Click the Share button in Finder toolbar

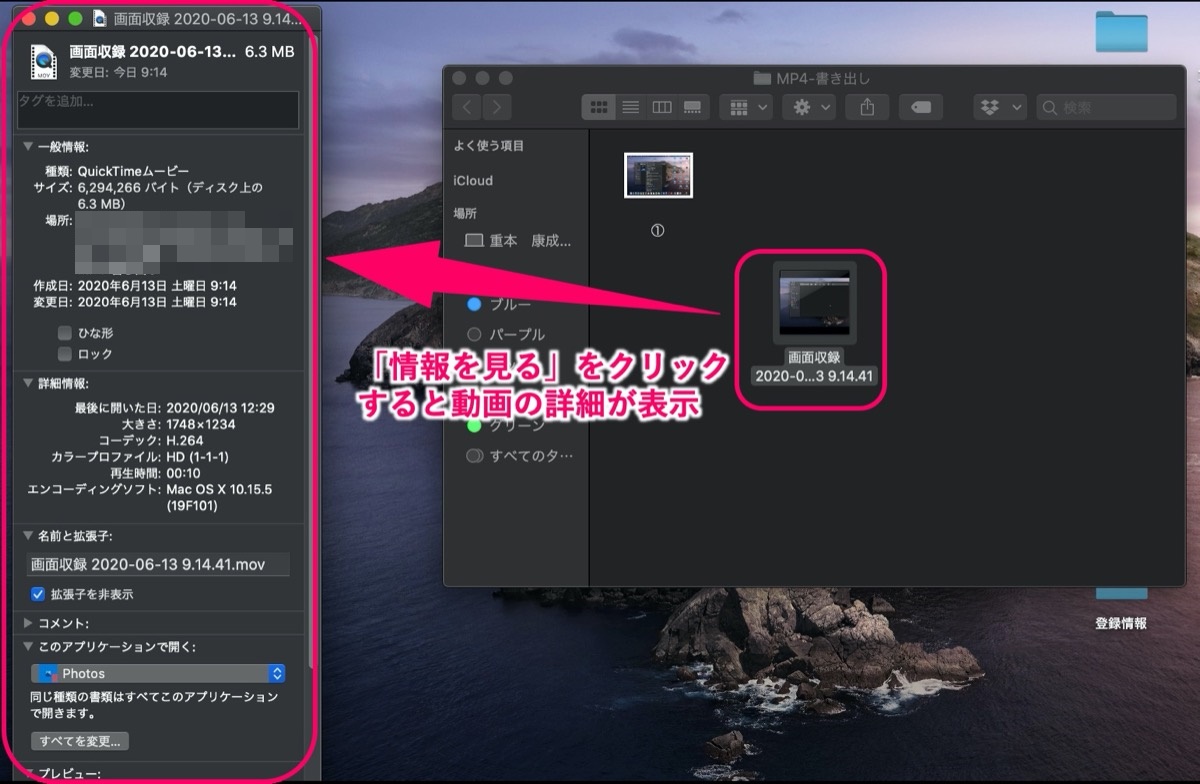tap(867, 107)
